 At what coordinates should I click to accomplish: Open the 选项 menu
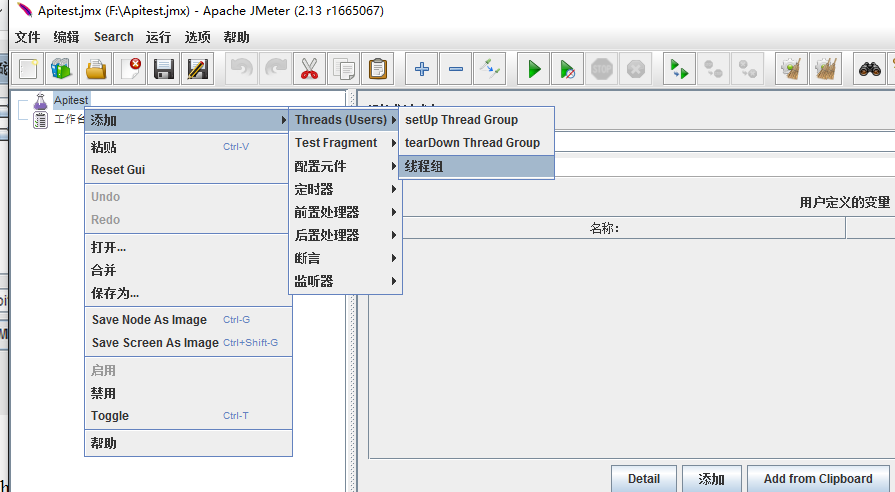pyautogui.click(x=197, y=37)
